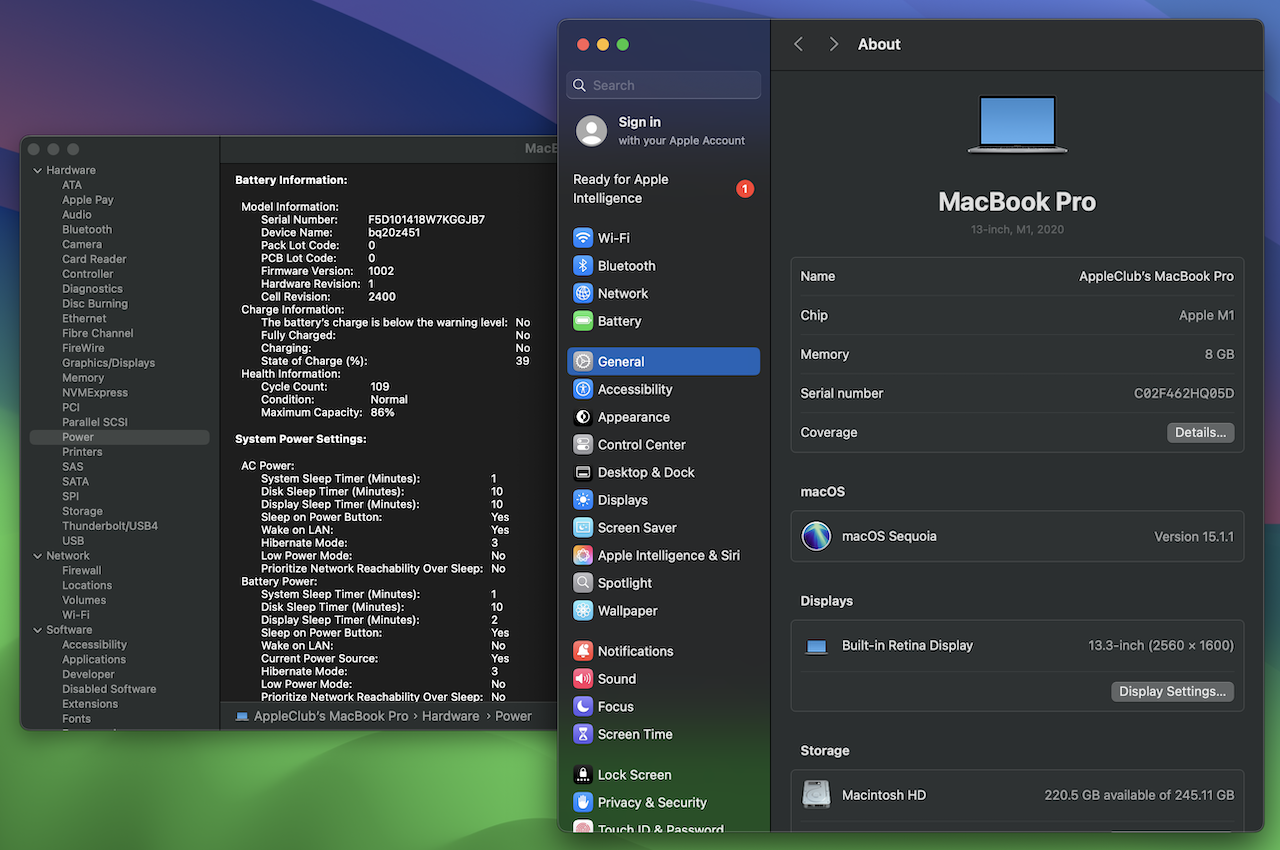The width and height of the screenshot is (1280, 850).
Task: Open the Screen Saver icon
Action: coord(583,528)
